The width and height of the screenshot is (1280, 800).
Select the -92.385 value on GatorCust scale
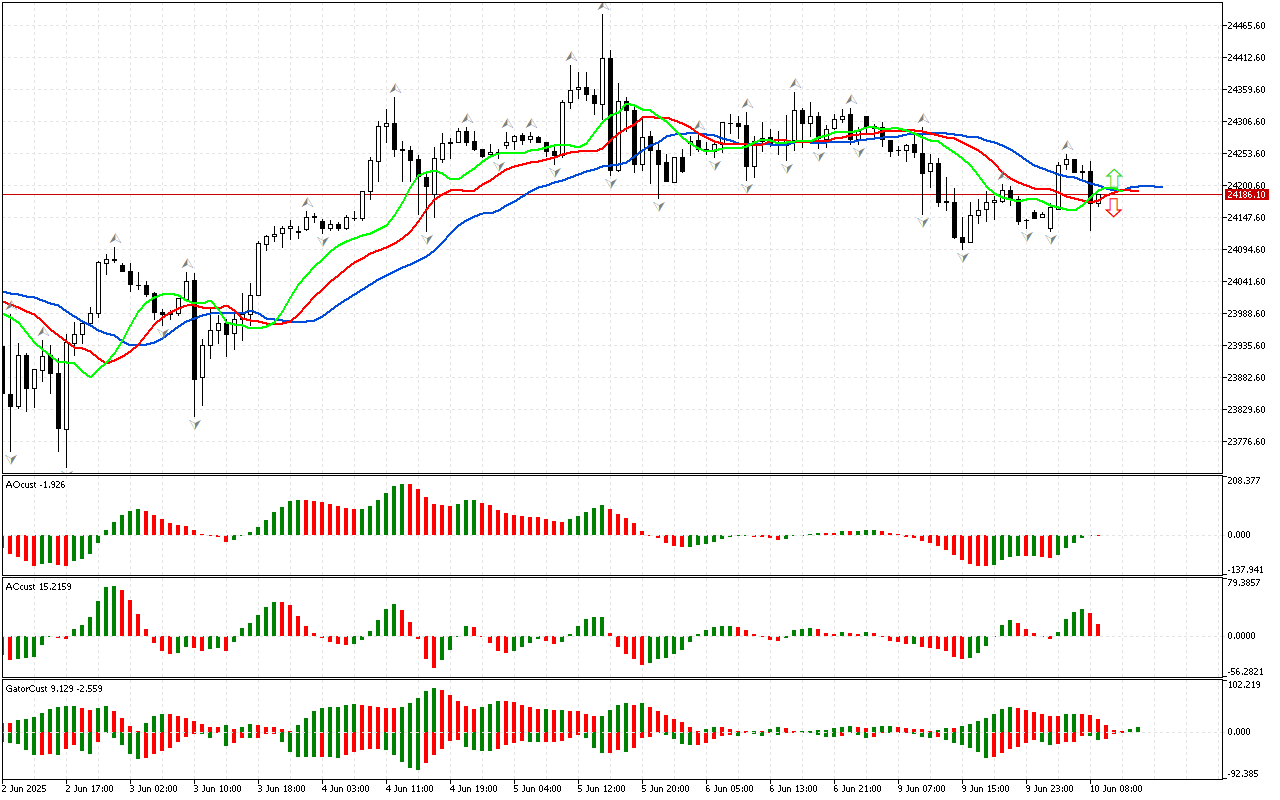[1243, 774]
